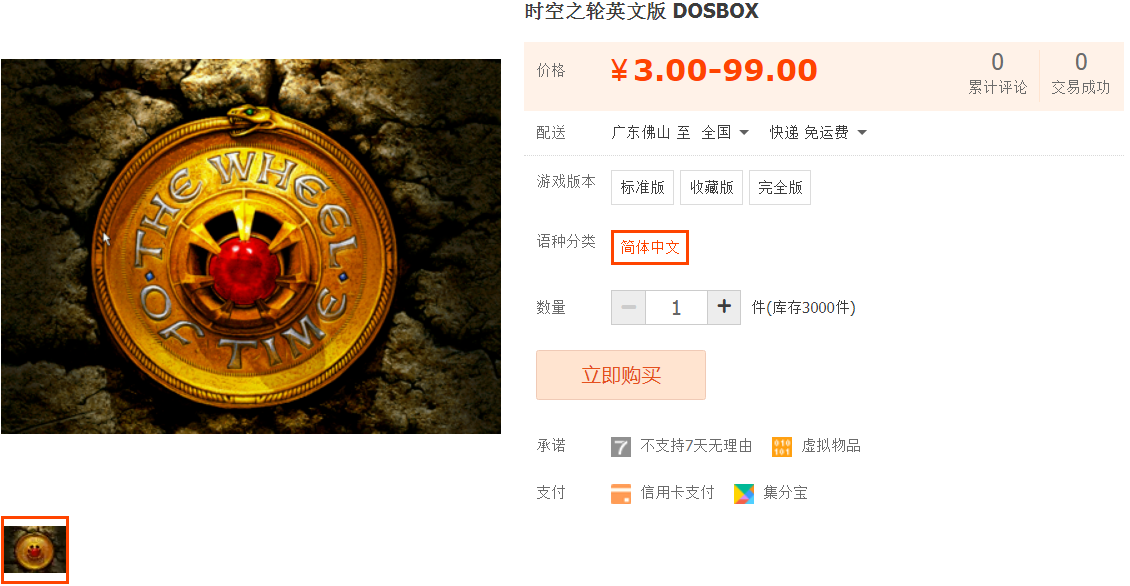Viewport: 1130px width, 586px height.
Task: Select the 完全版 game version option
Action: click(x=780, y=187)
